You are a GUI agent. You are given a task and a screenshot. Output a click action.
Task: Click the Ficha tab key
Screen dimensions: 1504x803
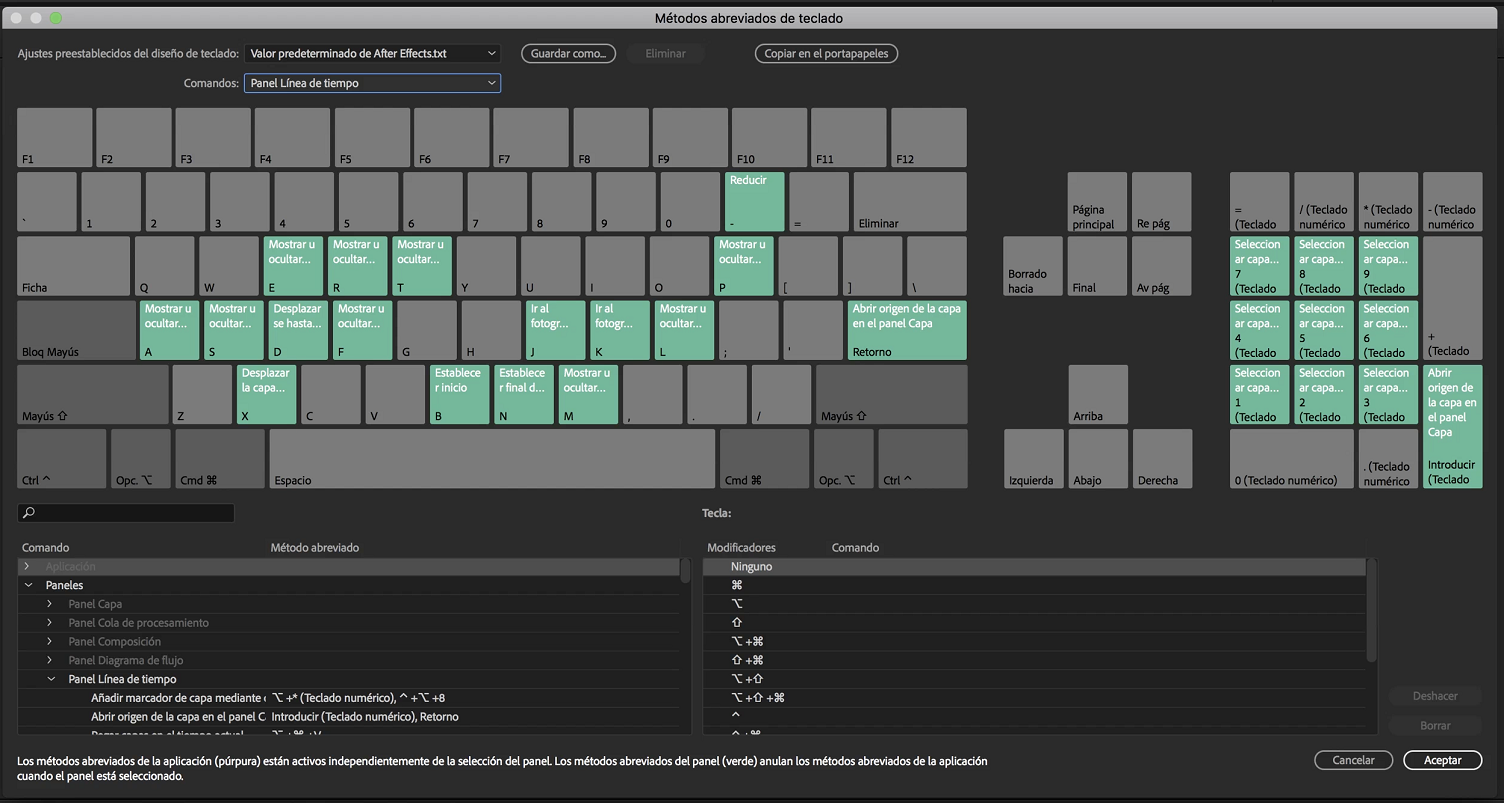pyautogui.click(x=74, y=266)
